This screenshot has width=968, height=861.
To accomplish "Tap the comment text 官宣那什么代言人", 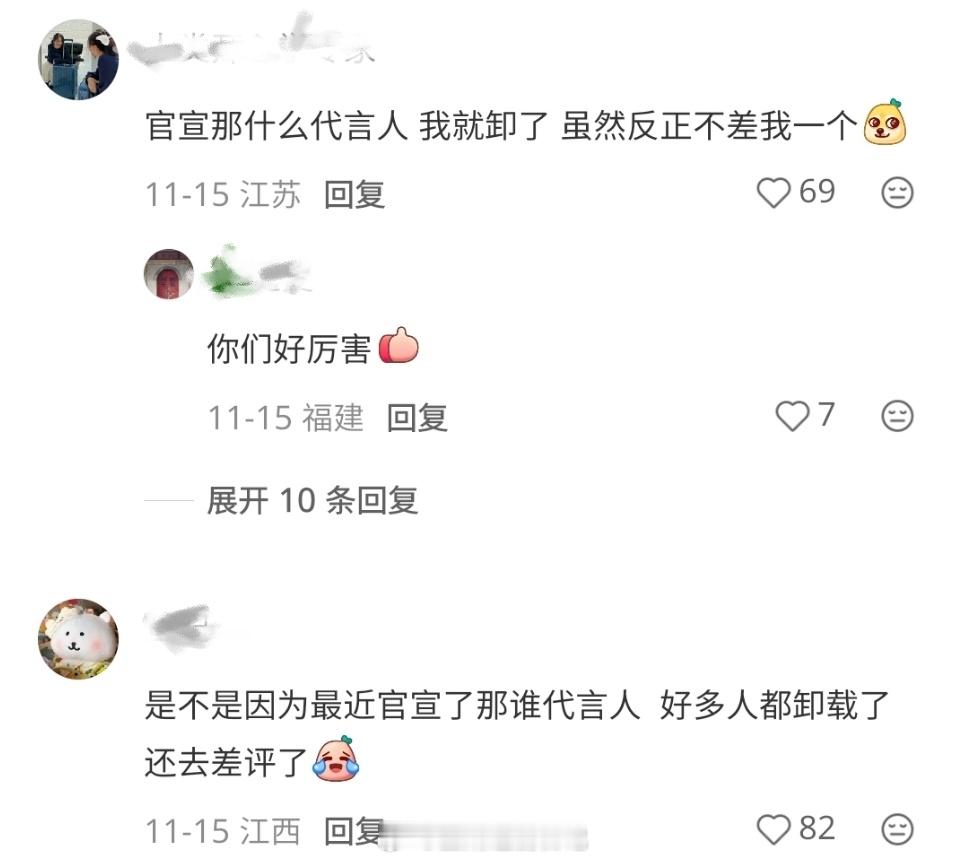I will pos(276,126).
